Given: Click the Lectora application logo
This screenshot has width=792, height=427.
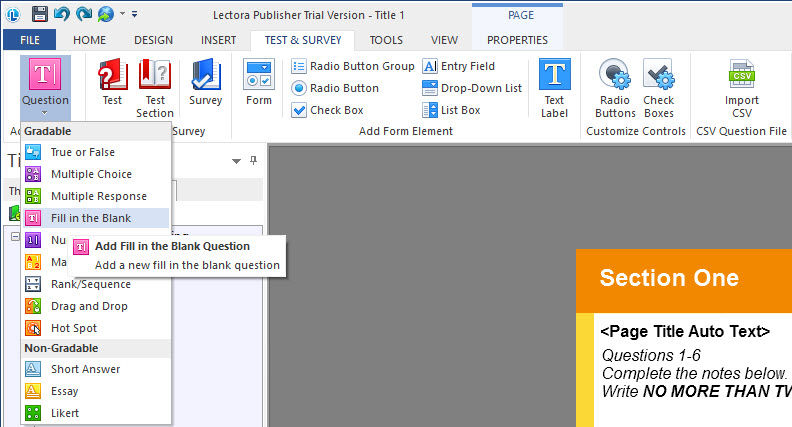Looking at the screenshot, I should point(13,15).
